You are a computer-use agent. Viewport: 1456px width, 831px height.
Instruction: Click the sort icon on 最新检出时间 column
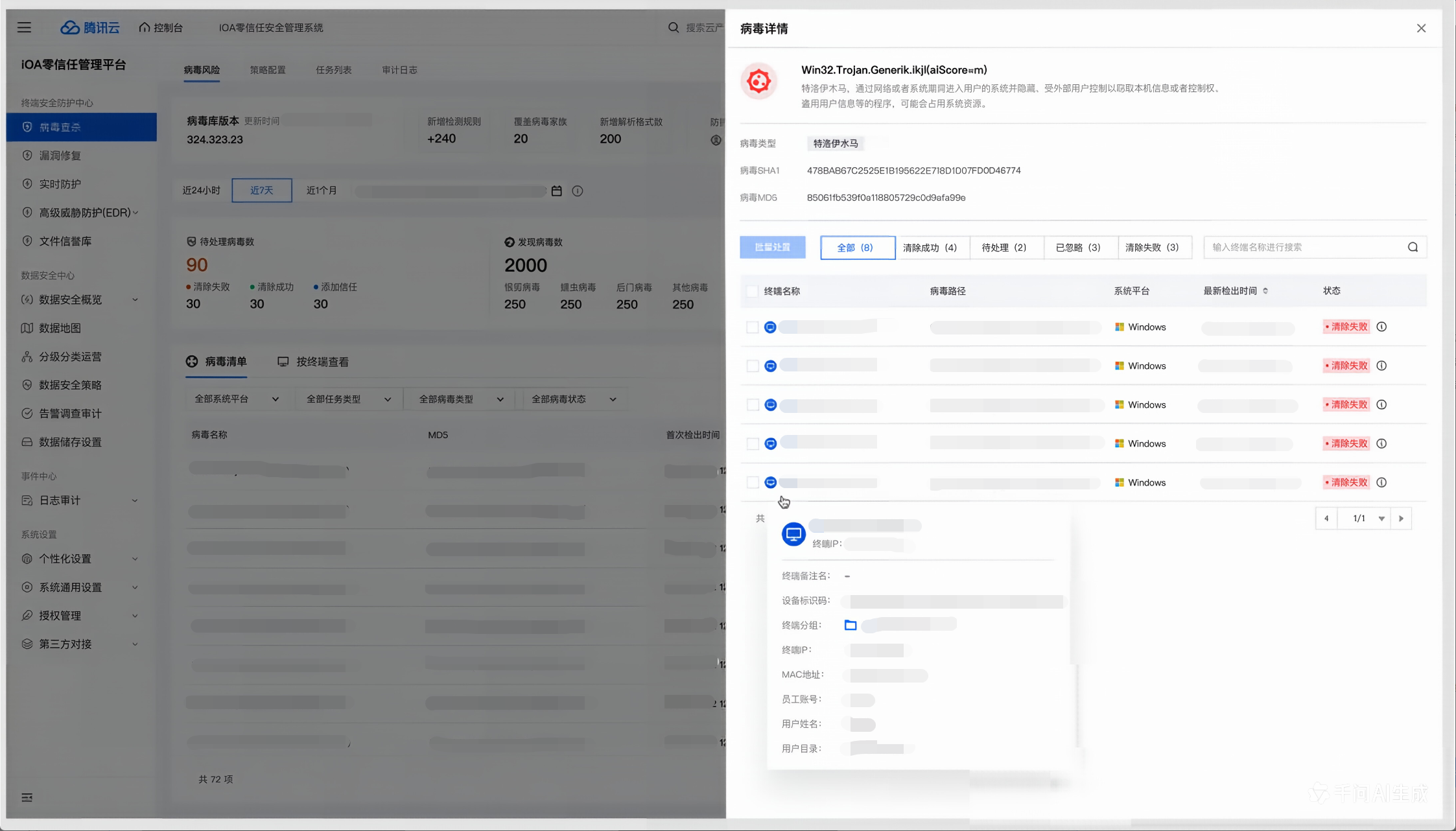point(1265,291)
